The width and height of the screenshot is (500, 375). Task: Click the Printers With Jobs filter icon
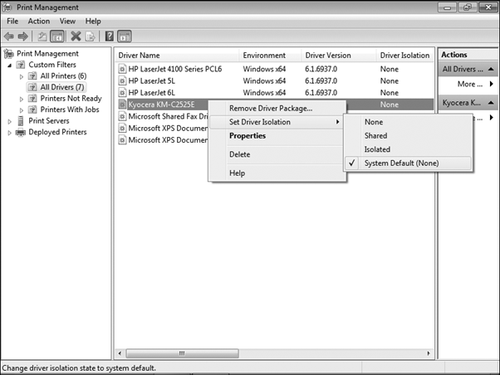pyautogui.click(x=32, y=110)
